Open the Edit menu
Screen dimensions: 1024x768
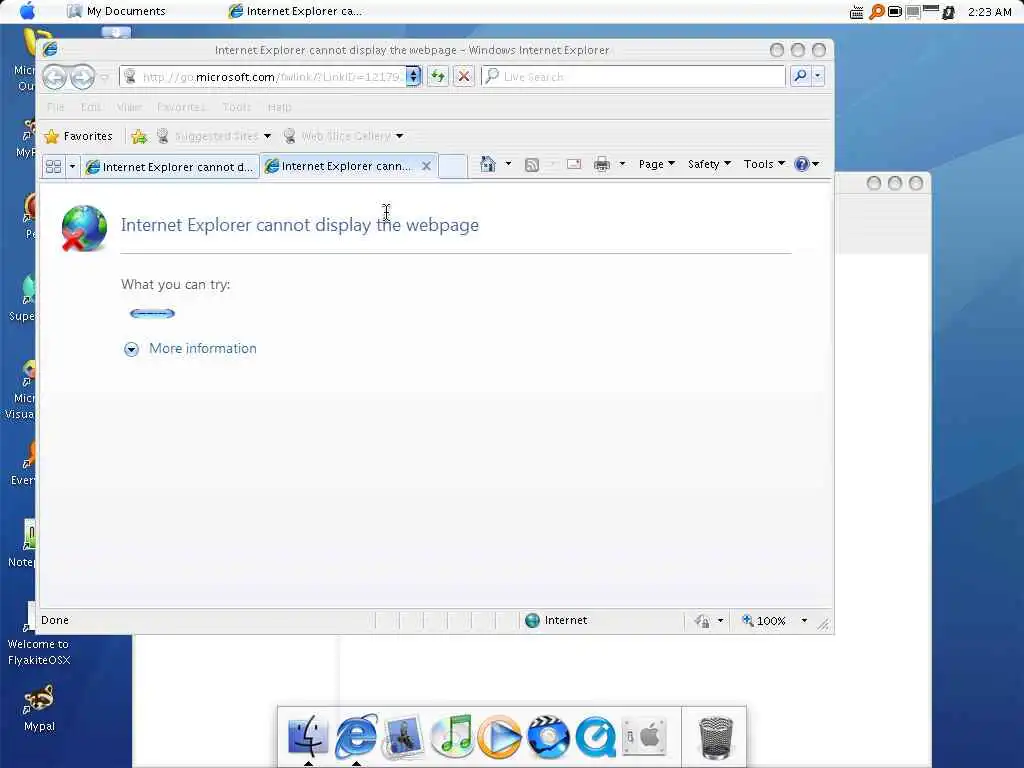click(x=90, y=107)
